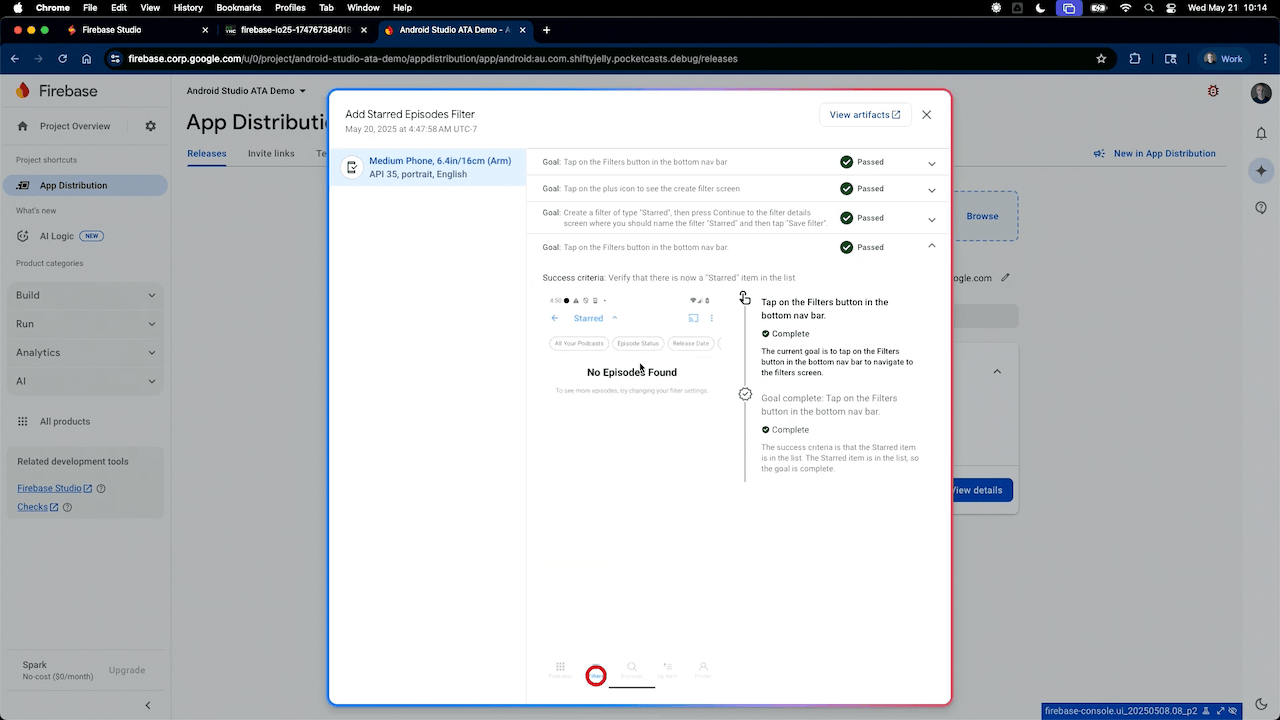This screenshot has height=720, width=1280.
Task: Select App Distribution shortcut in sidebar
Action: pos(86,185)
